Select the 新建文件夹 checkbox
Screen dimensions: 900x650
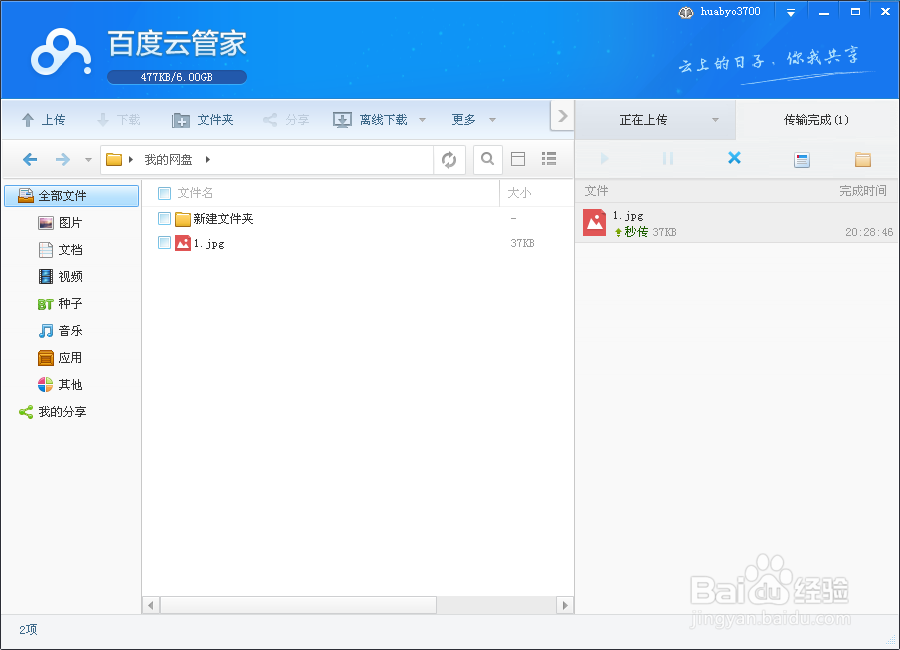[164, 218]
